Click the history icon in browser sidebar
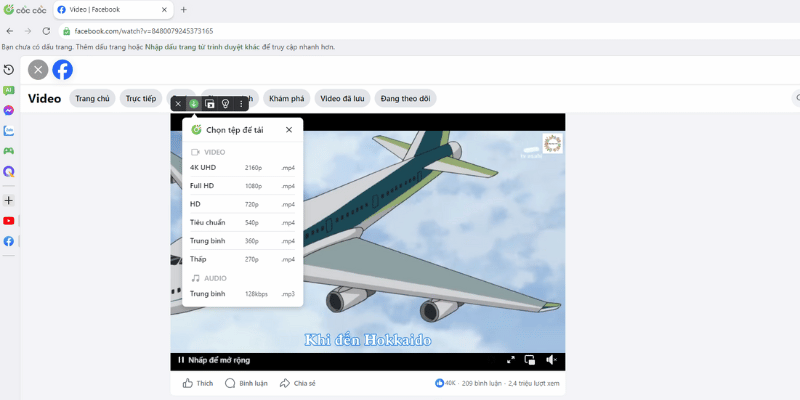Viewport: 800px width, 400px height. pos(9,69)
